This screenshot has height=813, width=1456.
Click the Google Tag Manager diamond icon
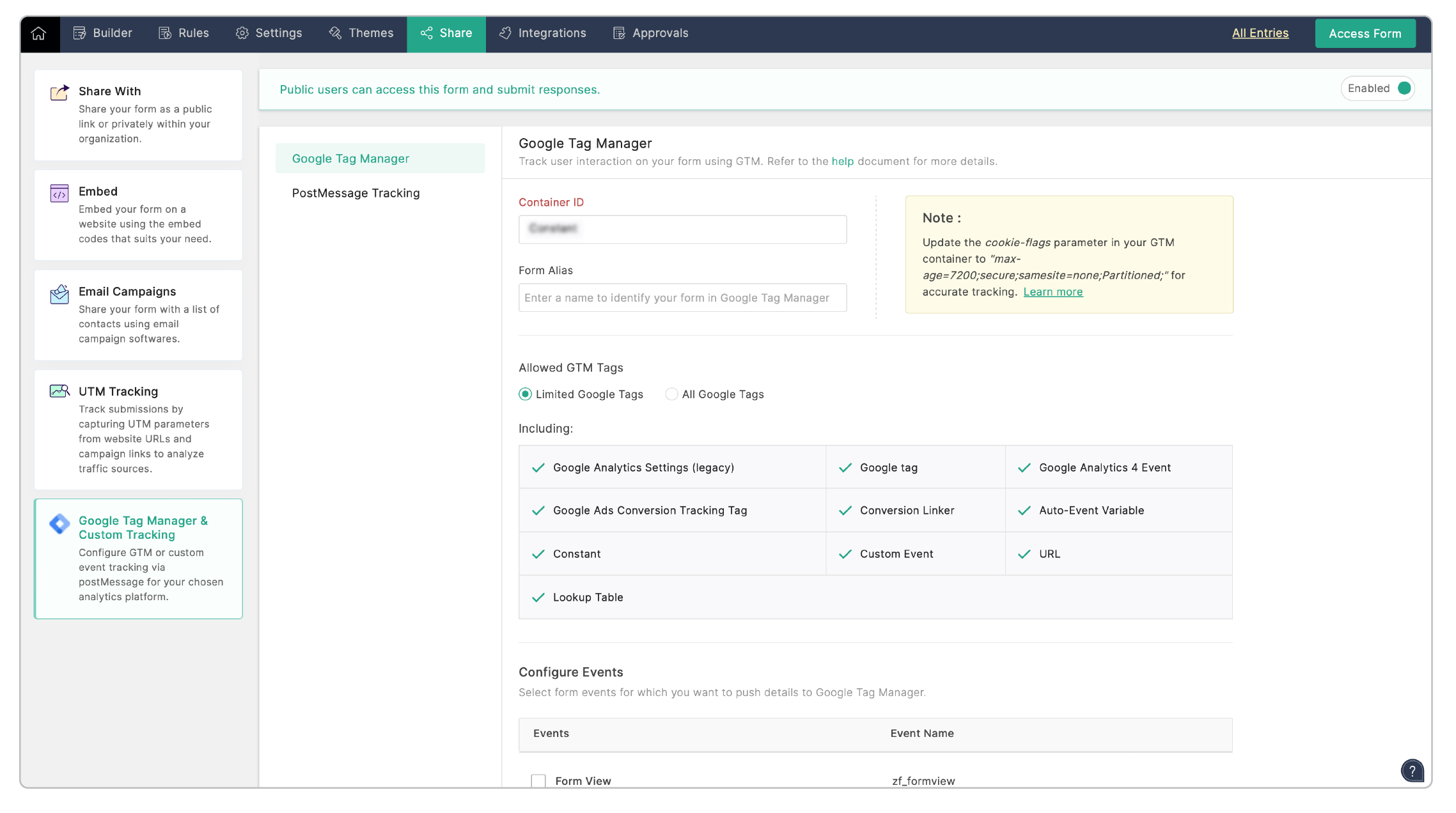pos(59,523)
